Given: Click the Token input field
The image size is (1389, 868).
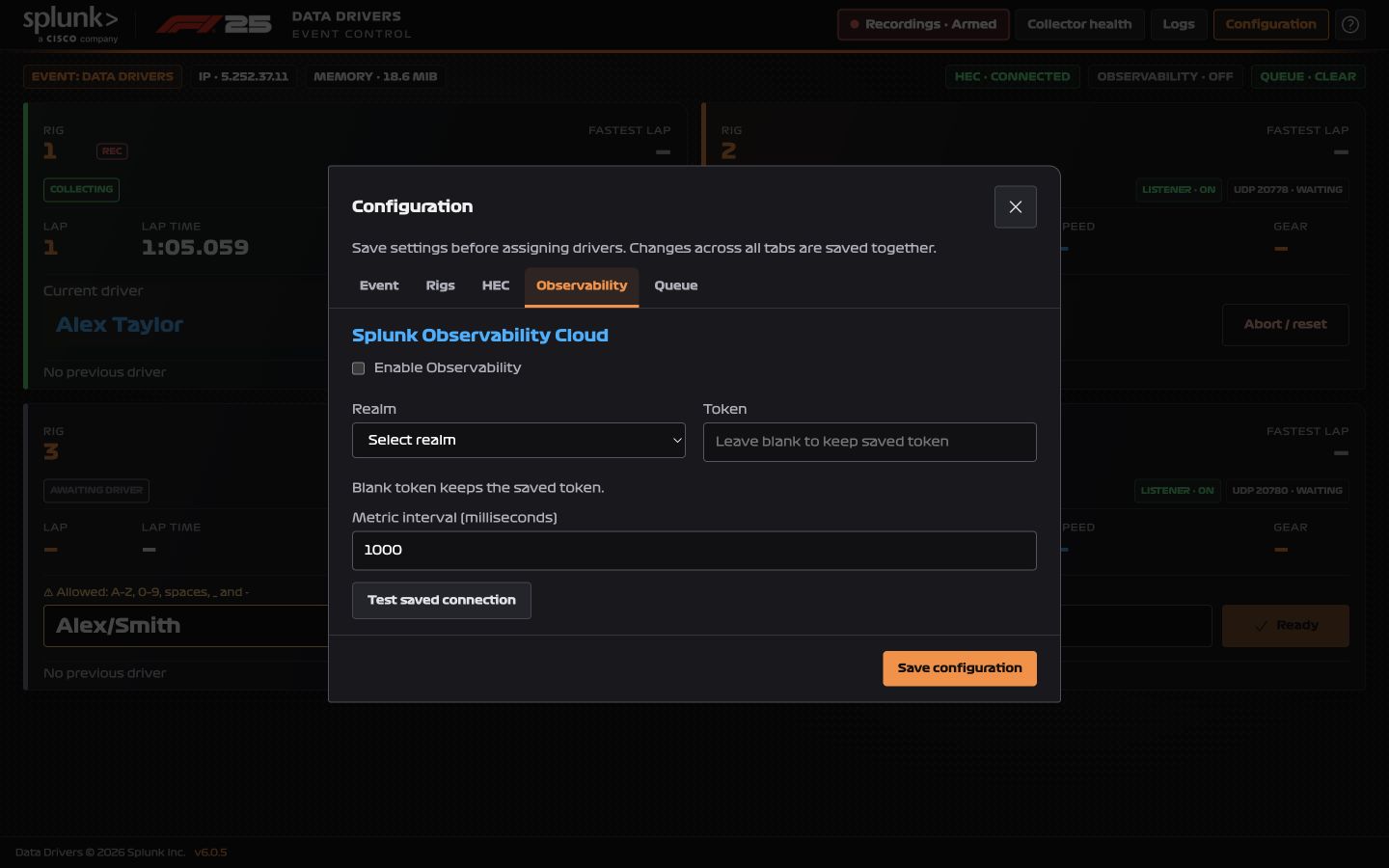Looking at the screenshot, I should pyautogui.click(x=870, y=442).
